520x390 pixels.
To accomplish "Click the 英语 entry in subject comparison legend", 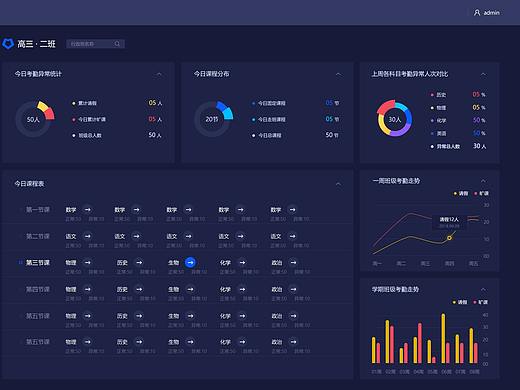I will click(438, 133).
